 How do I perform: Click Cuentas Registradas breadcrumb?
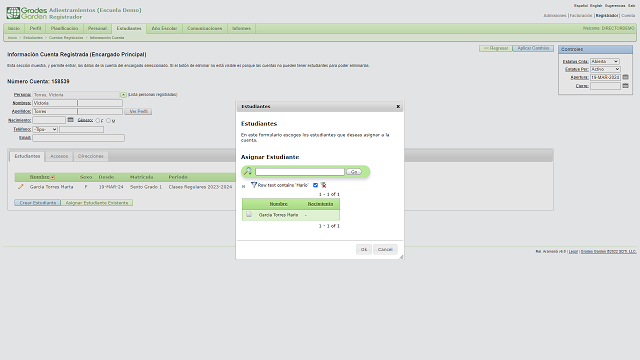[x=66, y=38]
